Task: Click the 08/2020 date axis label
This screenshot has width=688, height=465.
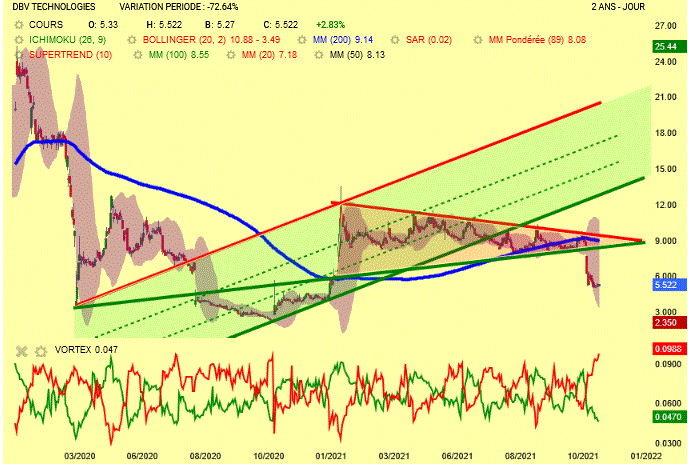Action: click(x=205, y=456)
